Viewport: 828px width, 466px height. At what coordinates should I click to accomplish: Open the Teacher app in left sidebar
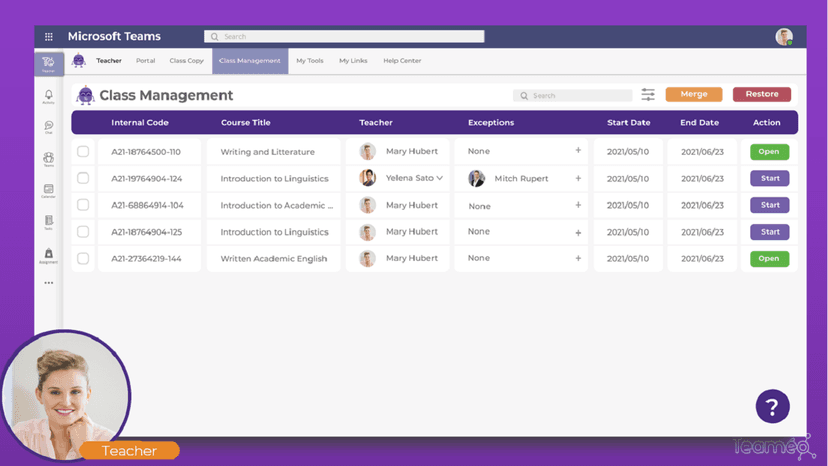49,64
